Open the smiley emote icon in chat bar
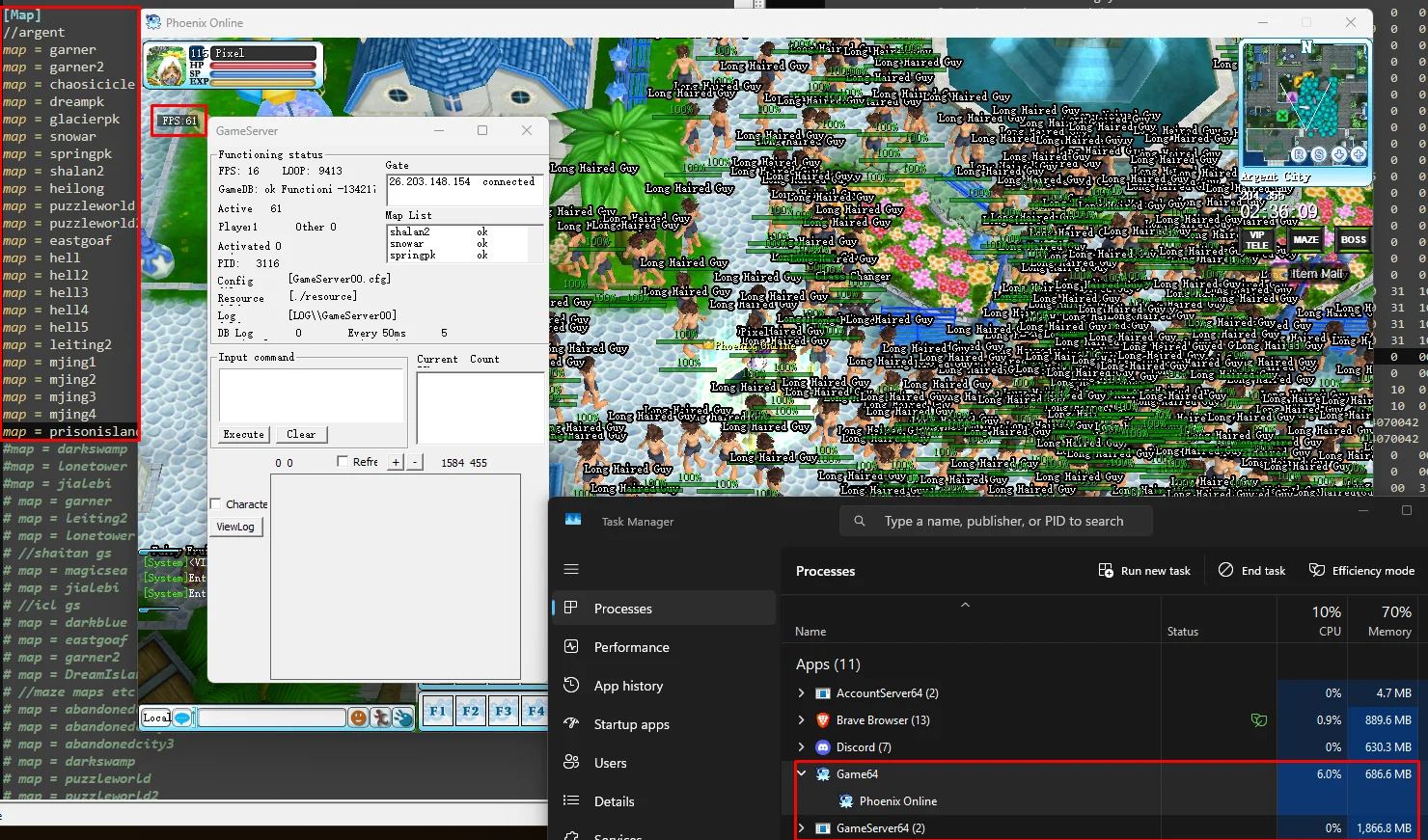This screenshot has height=840, width=1428. (358, 718)
